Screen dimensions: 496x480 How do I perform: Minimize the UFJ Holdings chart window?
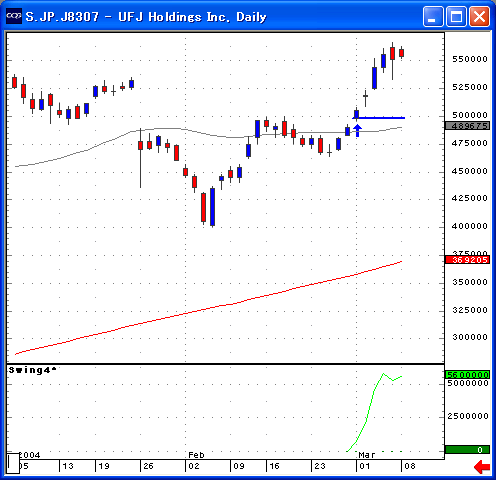433,16
